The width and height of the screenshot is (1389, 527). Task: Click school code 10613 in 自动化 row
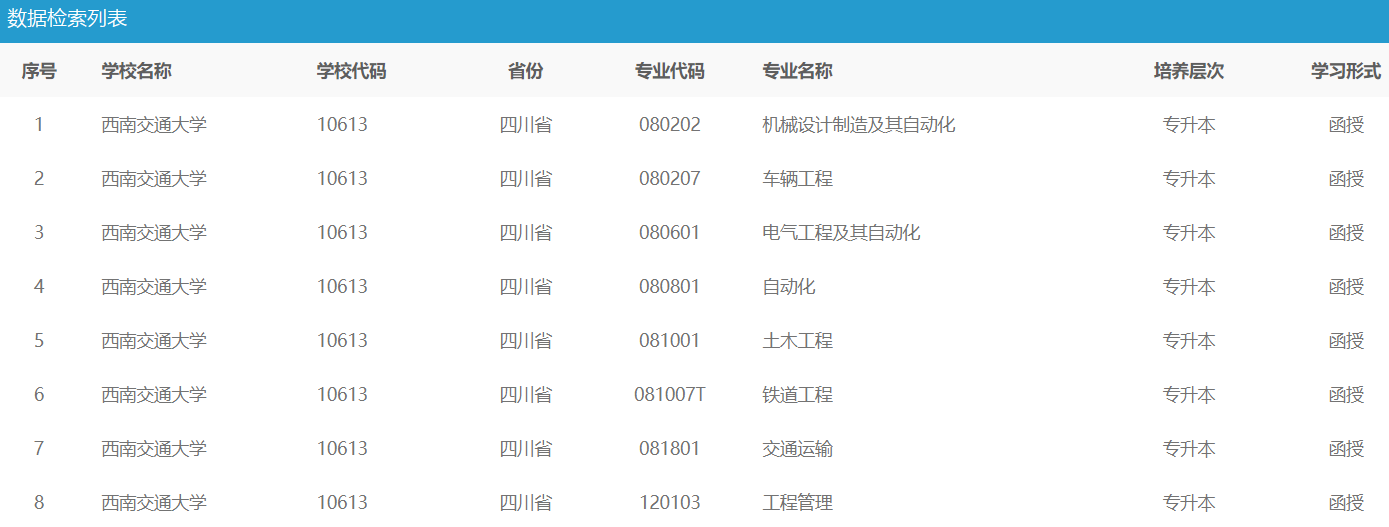[343, 287]
